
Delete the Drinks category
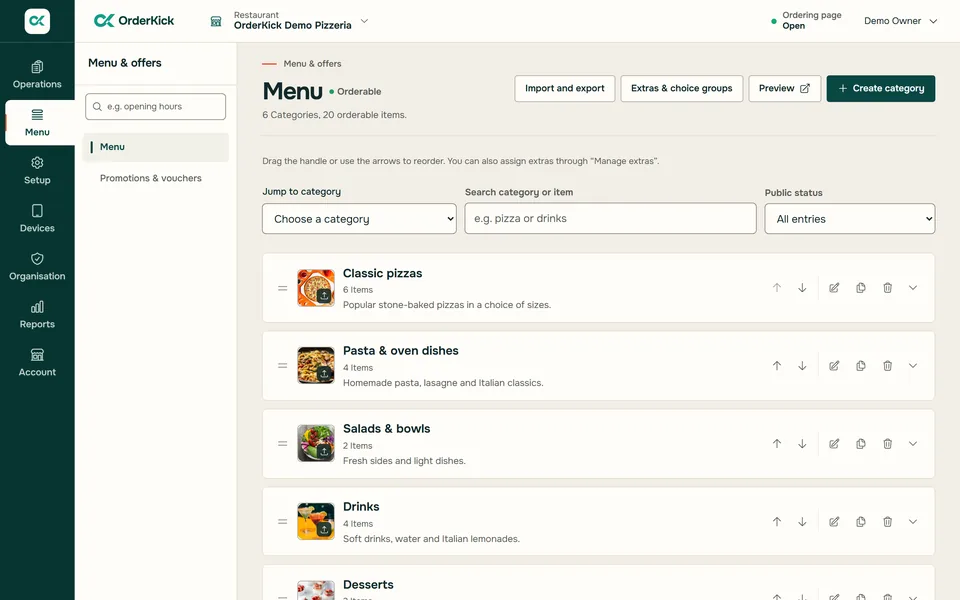(887, 522)
